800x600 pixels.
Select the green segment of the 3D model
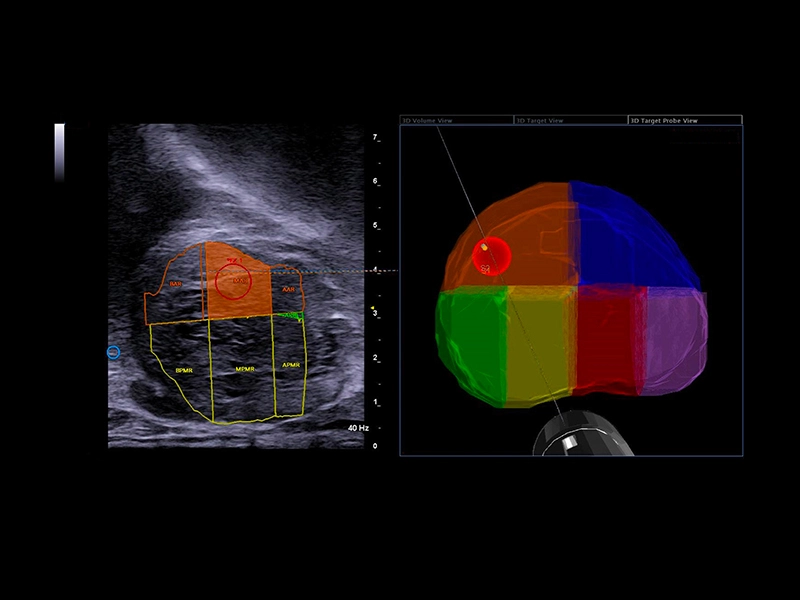click(x=470, y=340)
